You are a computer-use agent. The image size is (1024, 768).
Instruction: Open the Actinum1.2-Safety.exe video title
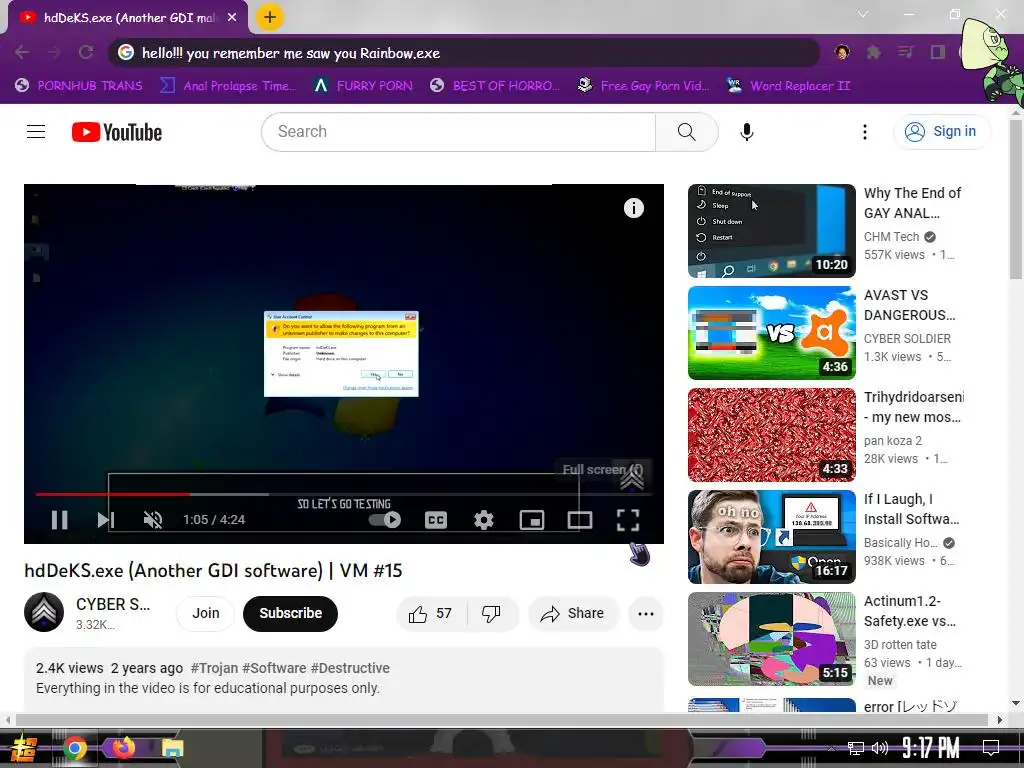pyautogui.click(x=910, y=611)
